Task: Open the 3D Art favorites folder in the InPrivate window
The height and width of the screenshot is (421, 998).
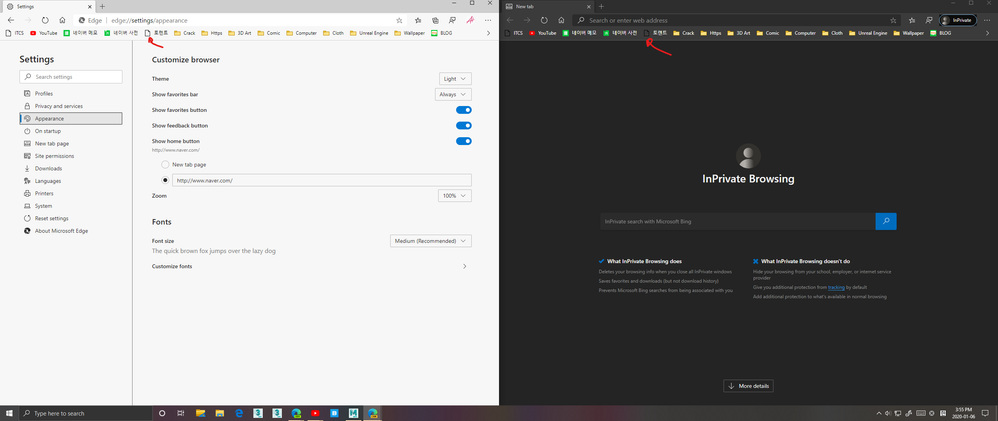Action: [x=739, y=32]
